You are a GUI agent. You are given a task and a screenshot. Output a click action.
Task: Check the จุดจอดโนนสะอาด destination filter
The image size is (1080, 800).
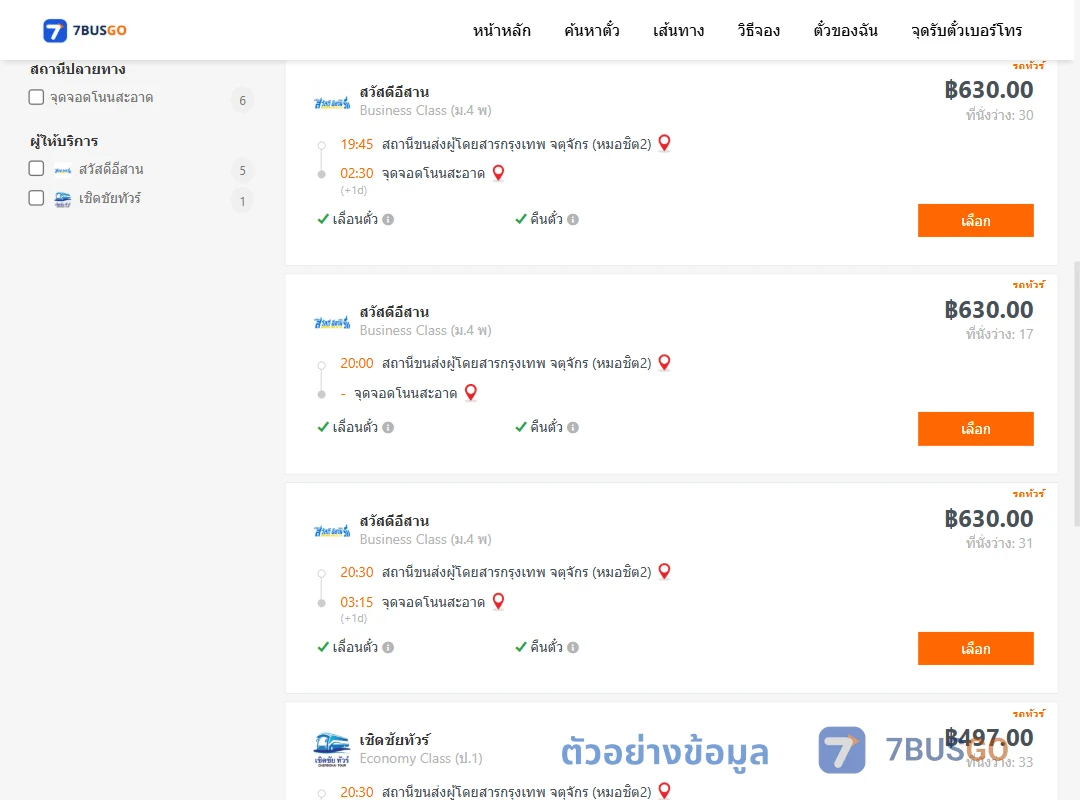[x=37, y=97]
